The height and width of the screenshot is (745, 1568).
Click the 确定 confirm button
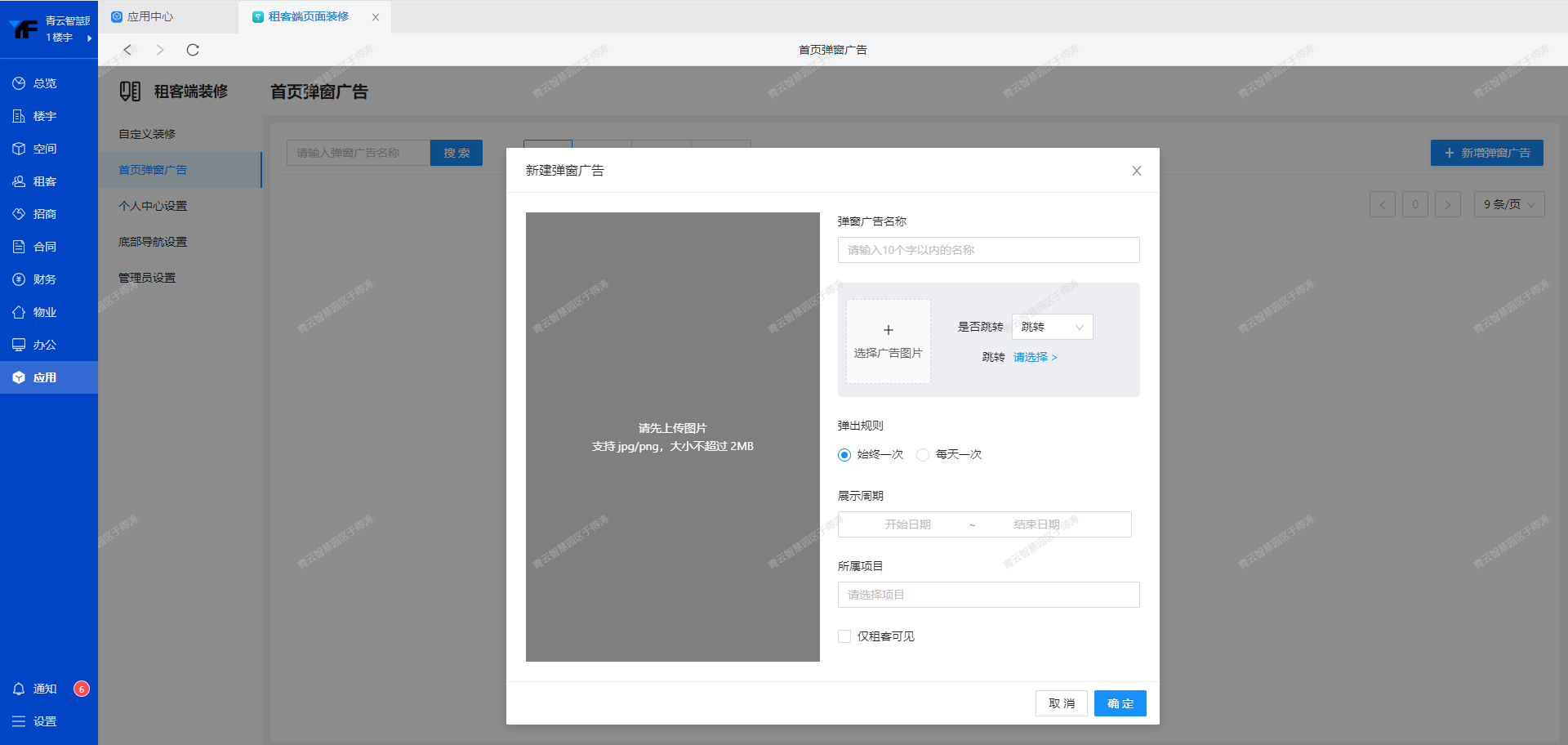click(x=1120, y=703)
